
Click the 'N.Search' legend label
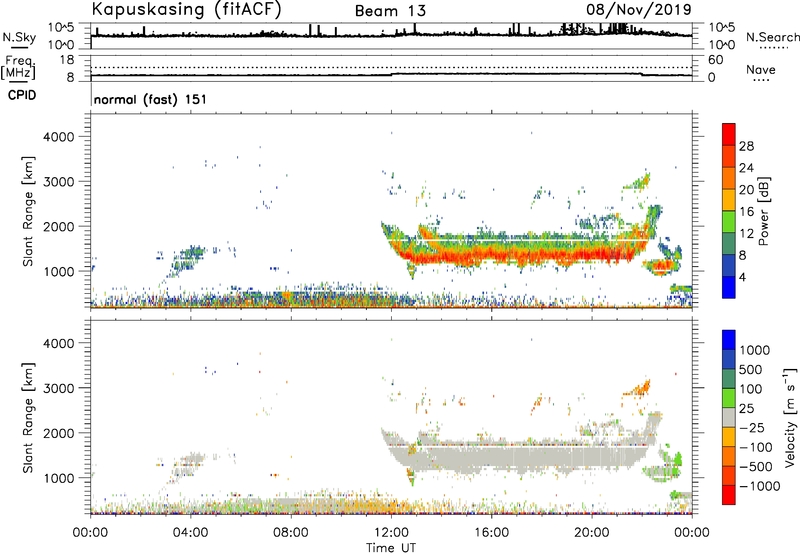pyautogui.click(x=772, y=37)
